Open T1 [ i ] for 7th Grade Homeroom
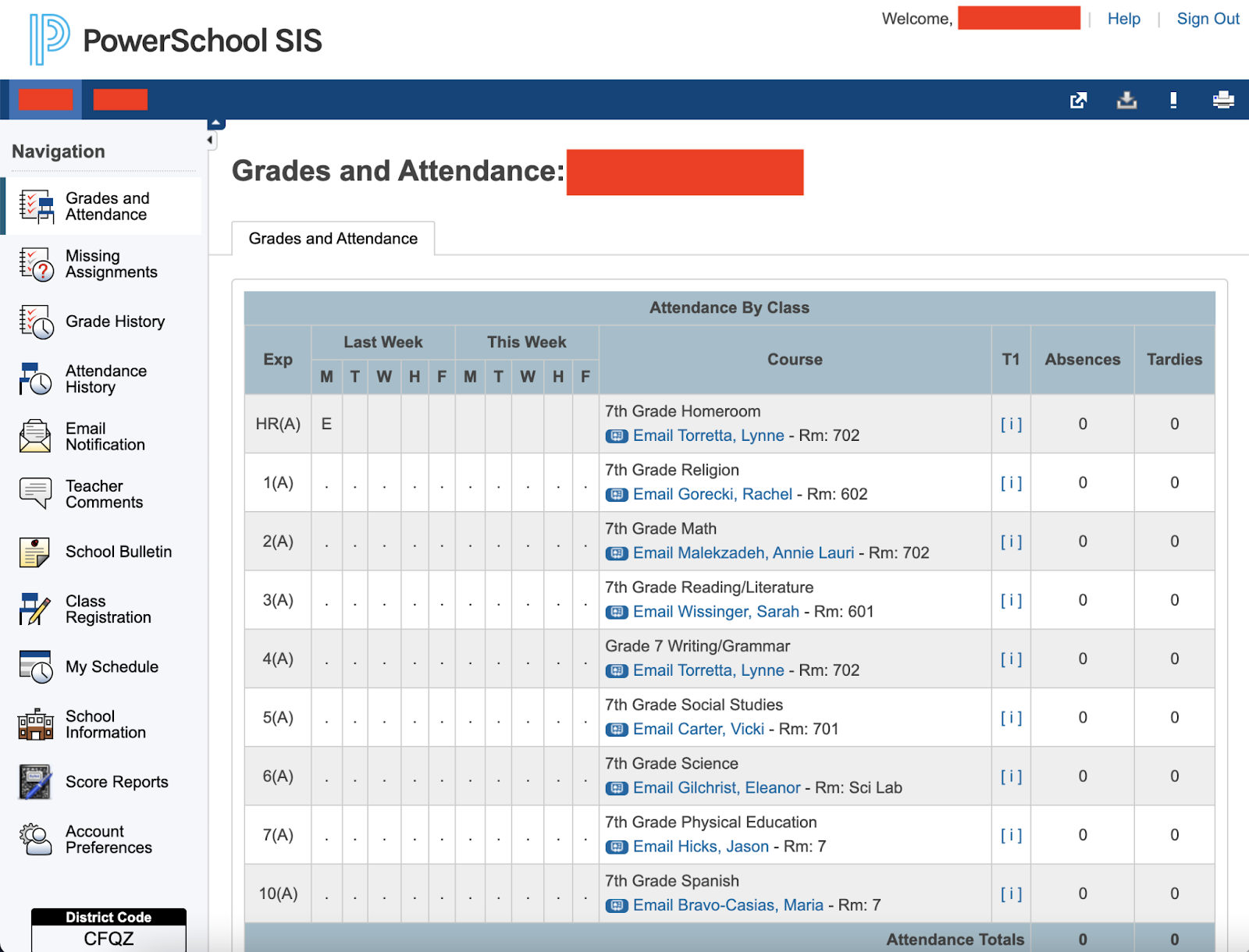 [x=1011, y=424]
